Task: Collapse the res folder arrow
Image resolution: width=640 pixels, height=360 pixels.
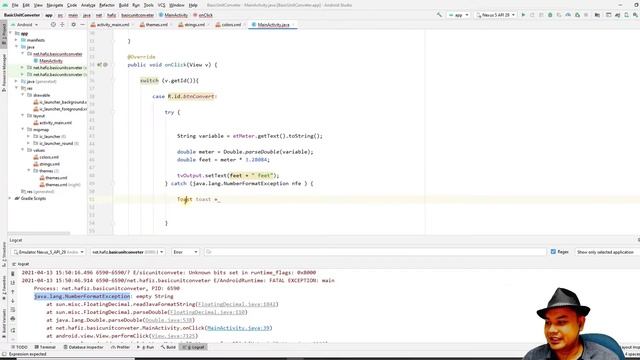Action: [16, 88]
